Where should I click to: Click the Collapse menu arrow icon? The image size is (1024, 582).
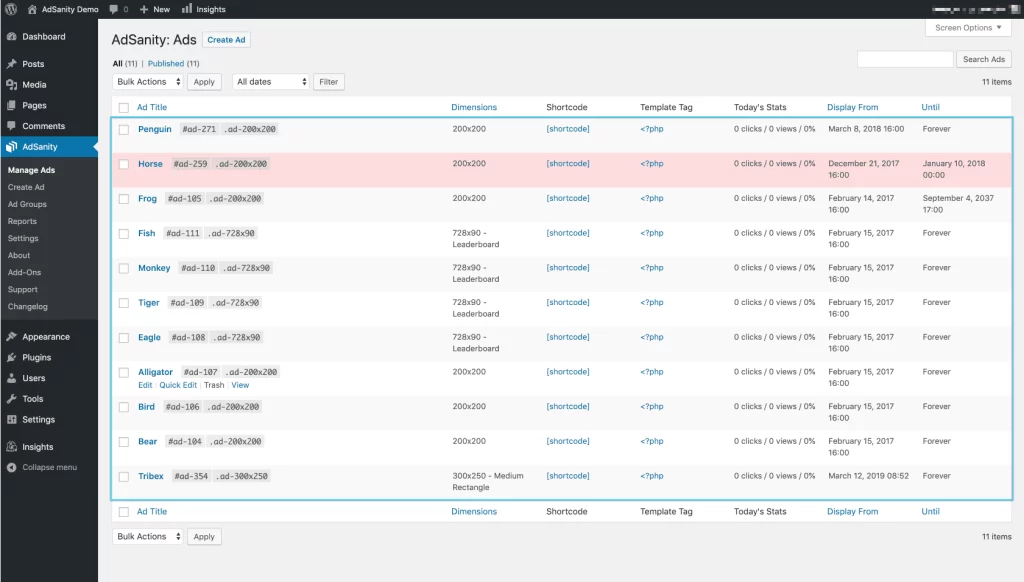[x=12, y=467]
